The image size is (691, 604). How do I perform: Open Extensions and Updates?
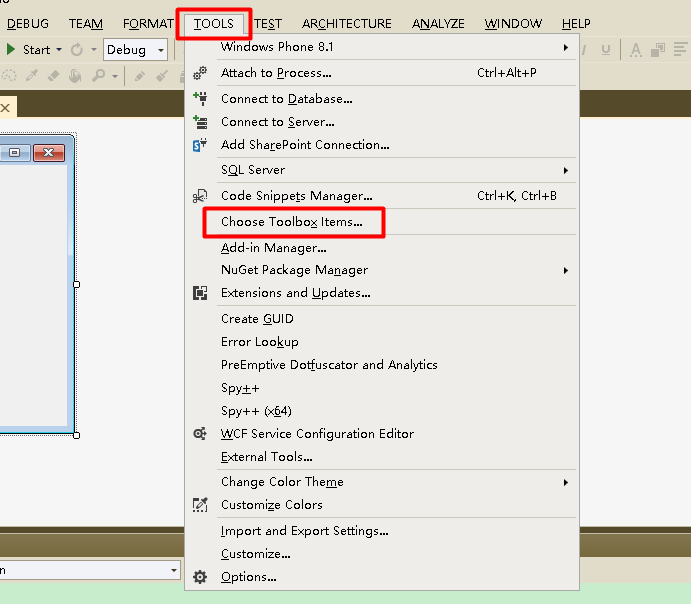click(382, 293)
